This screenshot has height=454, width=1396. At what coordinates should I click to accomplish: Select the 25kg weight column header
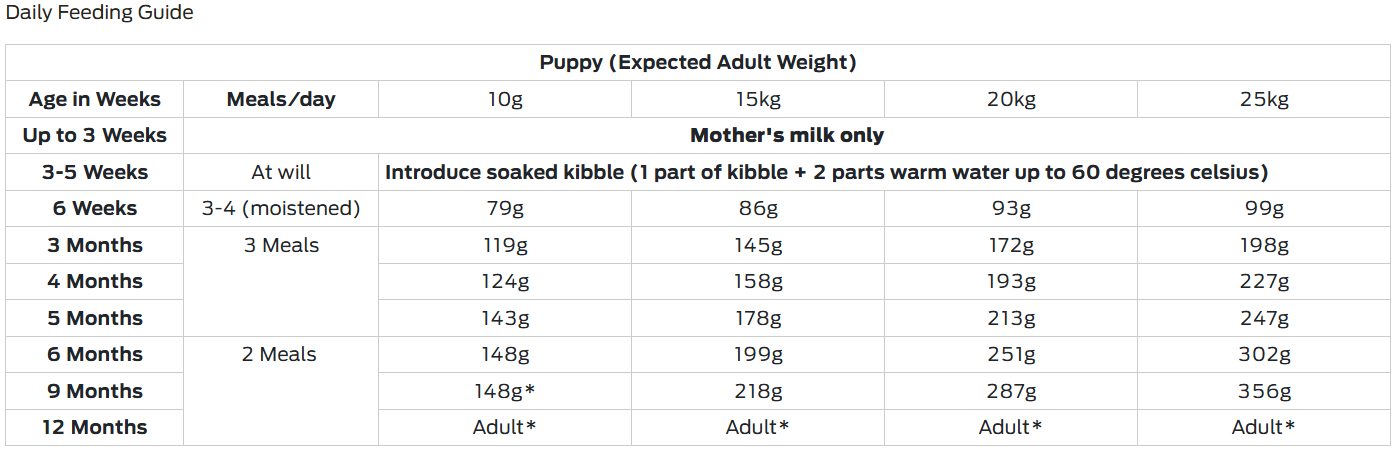pos(1264,99)
